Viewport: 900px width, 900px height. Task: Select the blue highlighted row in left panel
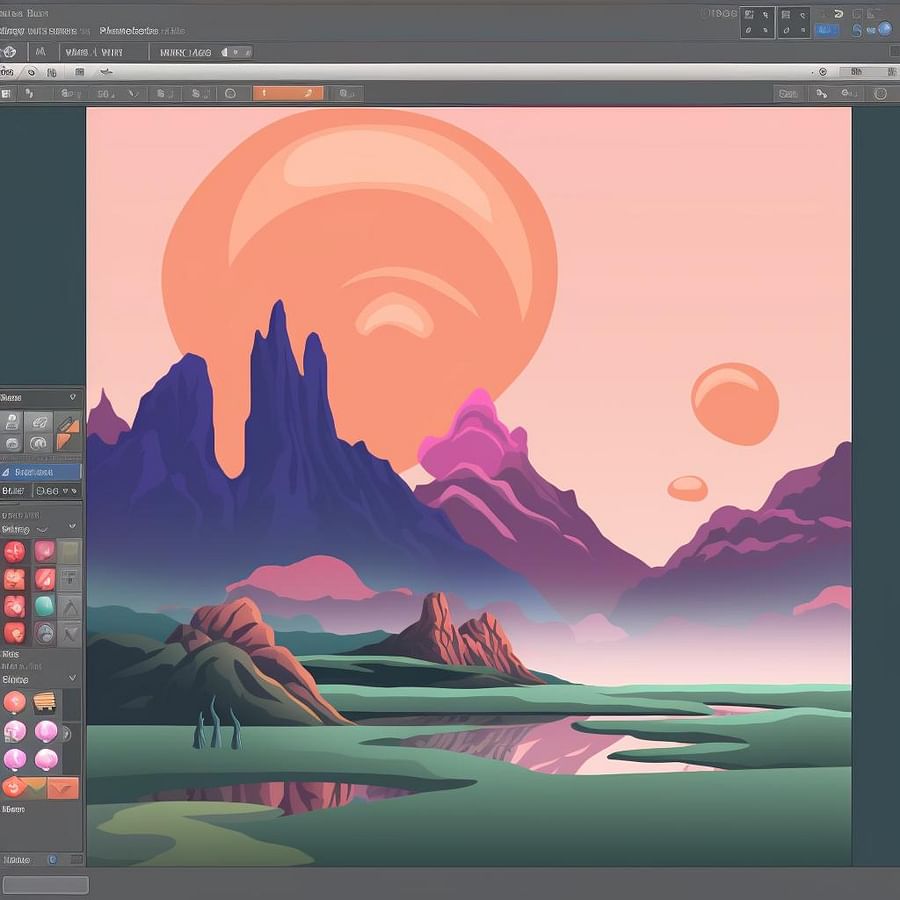tap(40, 472)
